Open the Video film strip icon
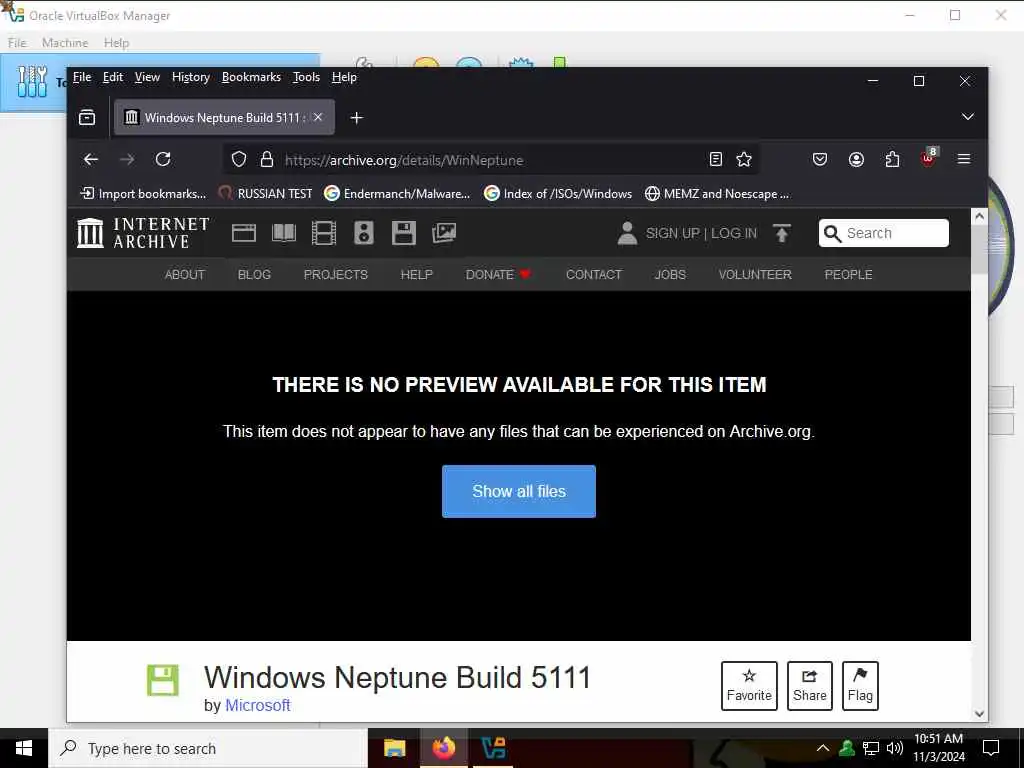The image size is (1024, 768). pyautogui.click(x=324, y=233)
